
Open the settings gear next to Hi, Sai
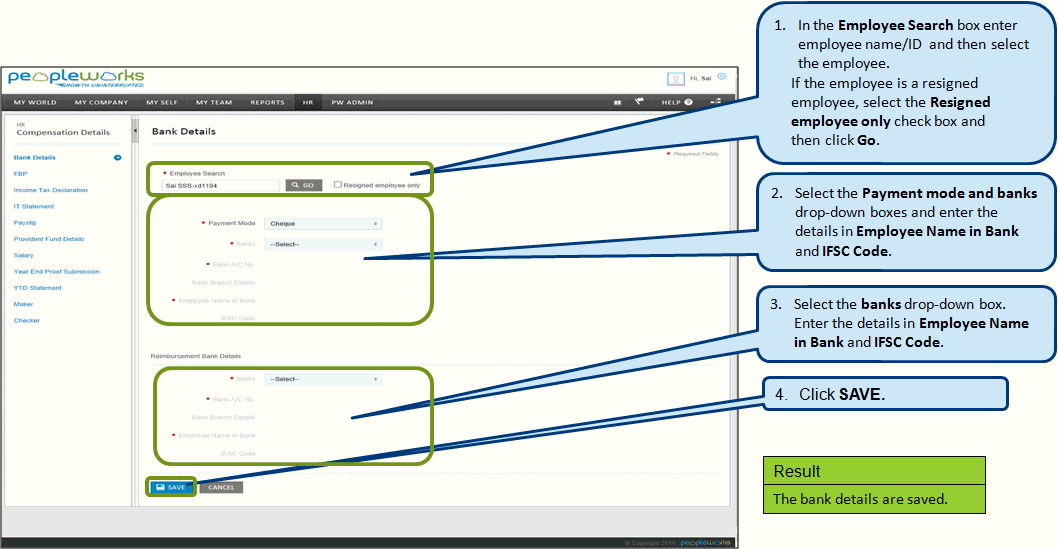722,77
